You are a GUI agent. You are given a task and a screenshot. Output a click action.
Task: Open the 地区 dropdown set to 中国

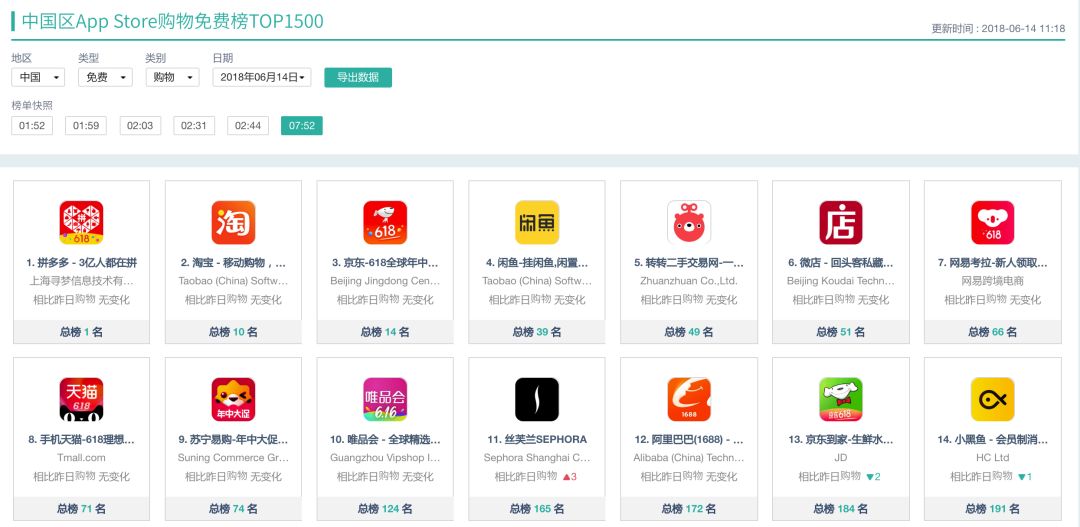(38, 77)
